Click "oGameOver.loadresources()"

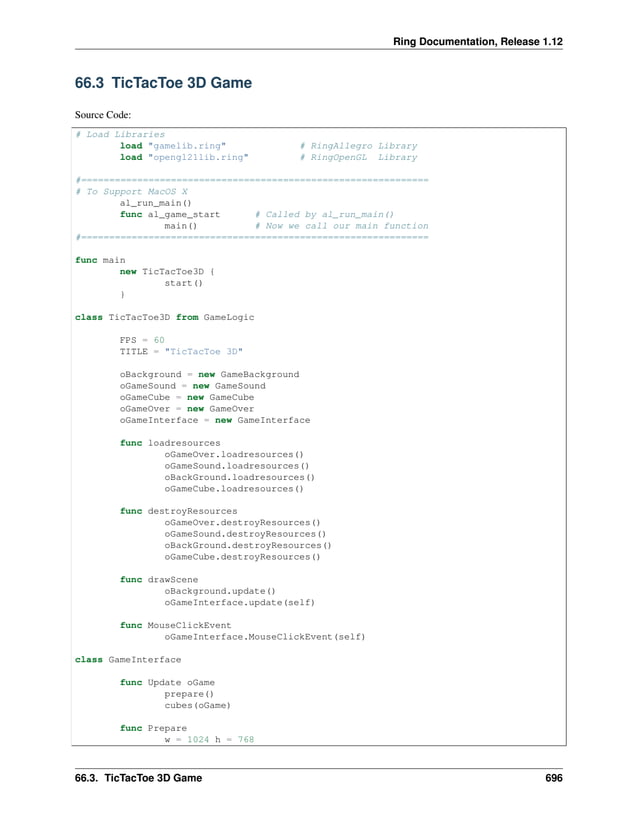coord(234,455)
